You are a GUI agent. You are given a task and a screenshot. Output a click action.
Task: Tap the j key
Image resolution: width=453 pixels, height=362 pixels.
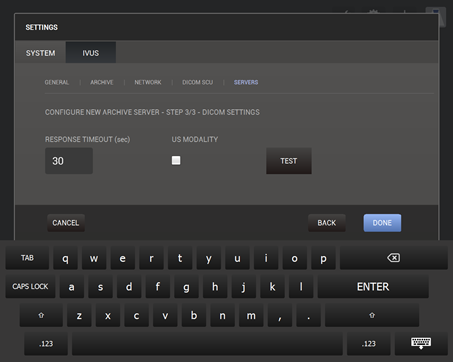pyautogui.click(x=244, y=286)
